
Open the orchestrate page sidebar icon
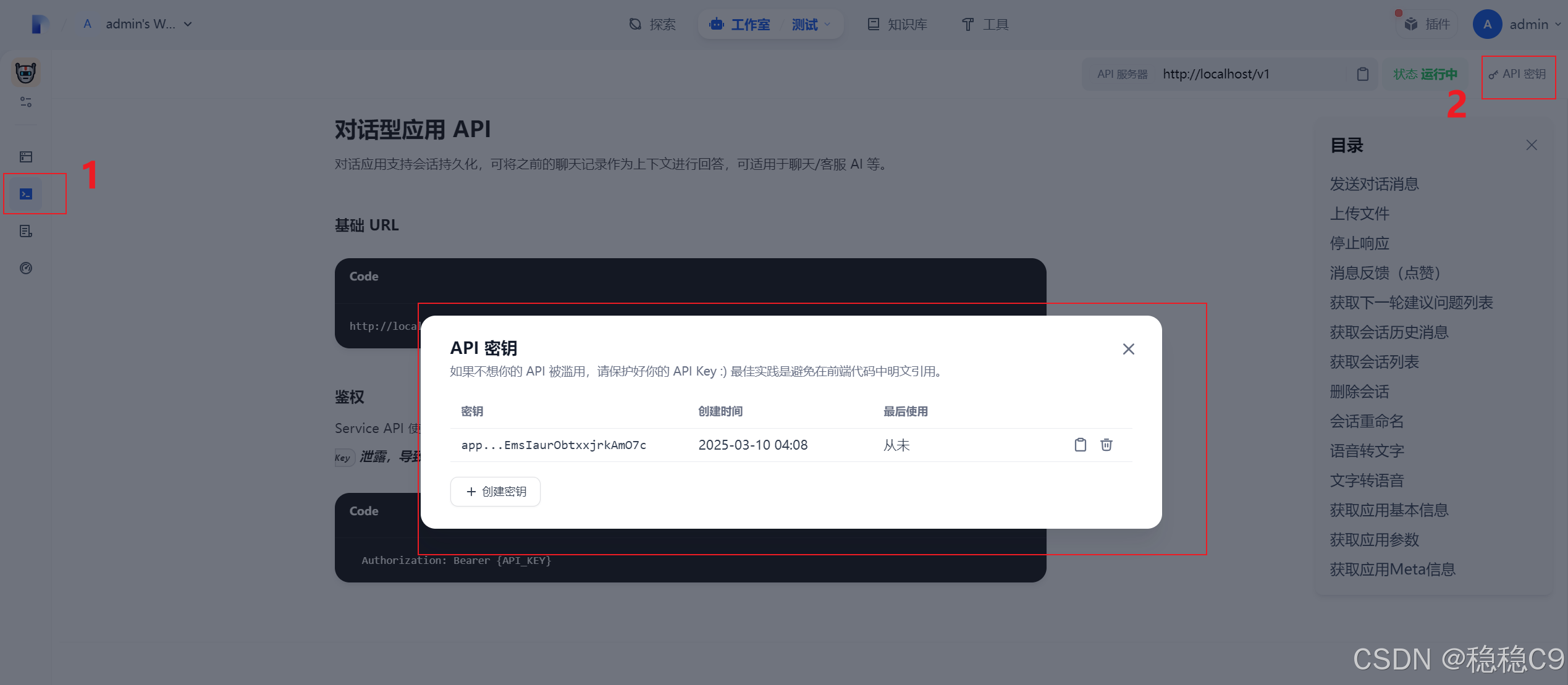(26, 157)
